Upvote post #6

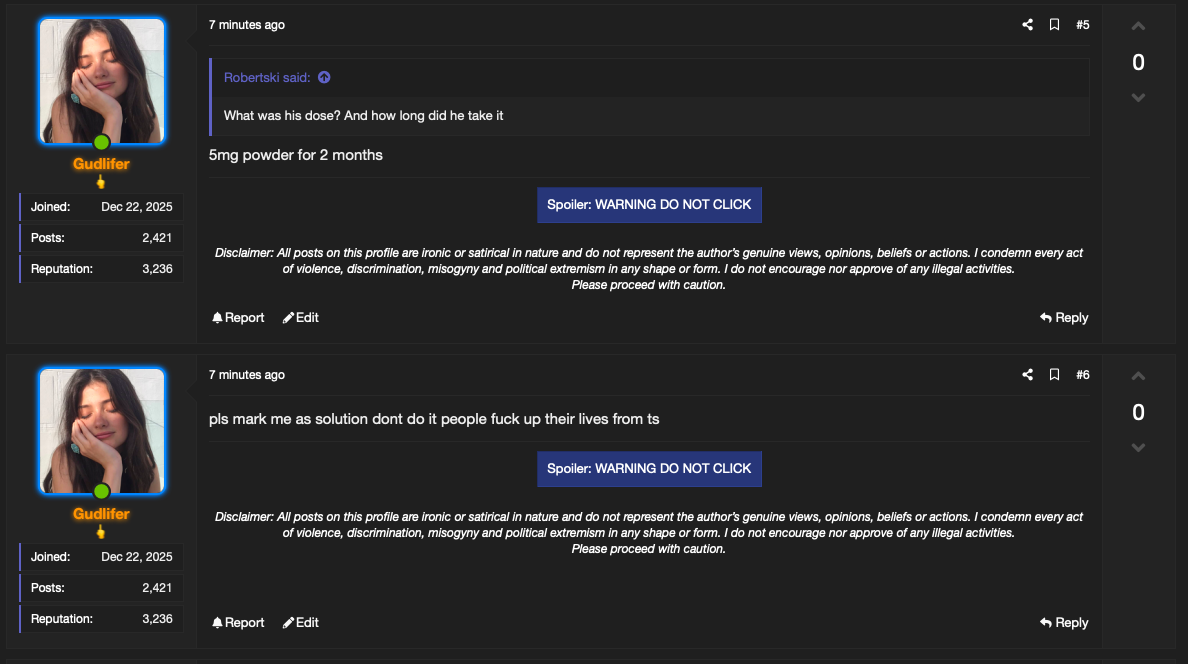1138,376
